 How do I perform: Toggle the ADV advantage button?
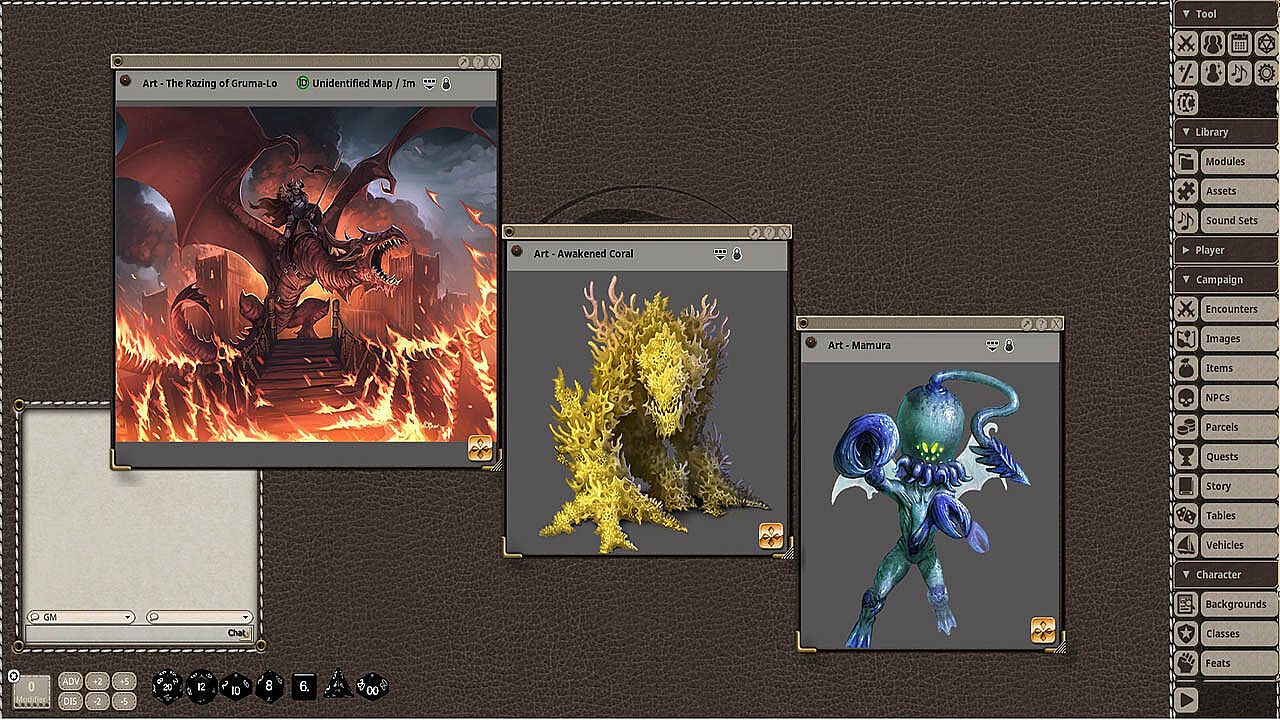(70, 681)
